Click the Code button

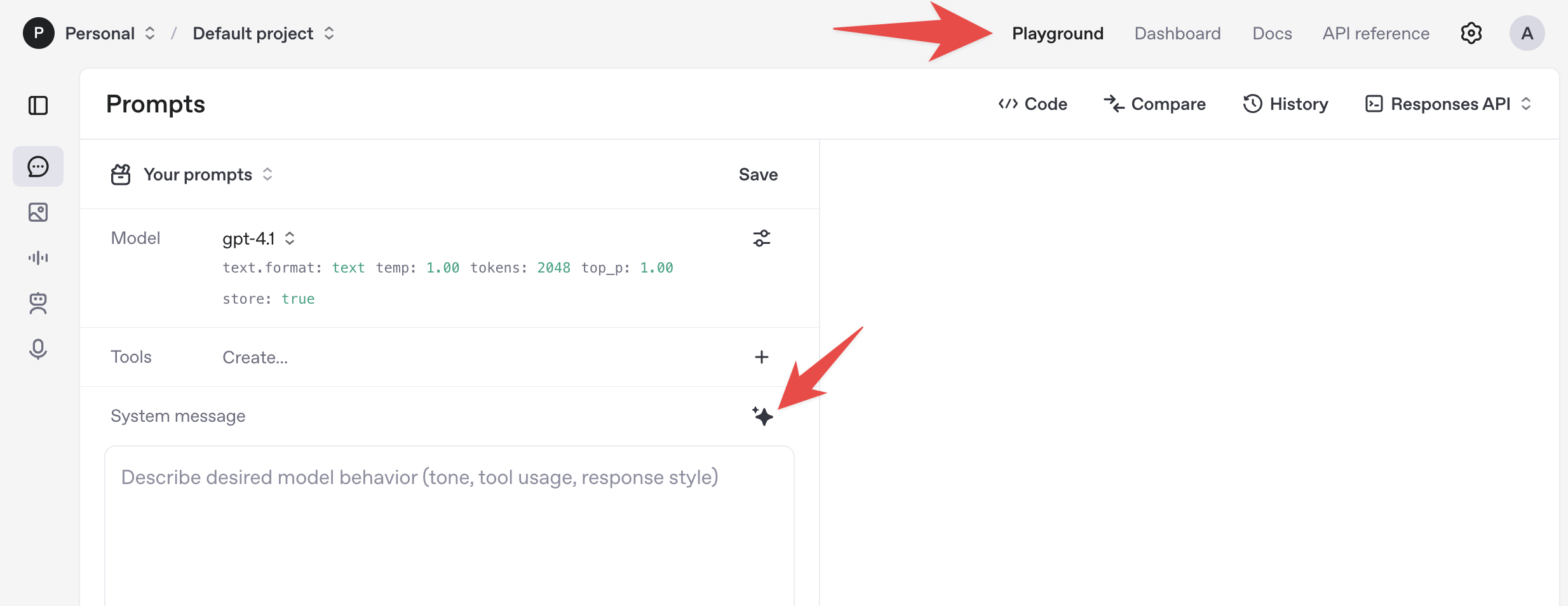click(1032, 104)
